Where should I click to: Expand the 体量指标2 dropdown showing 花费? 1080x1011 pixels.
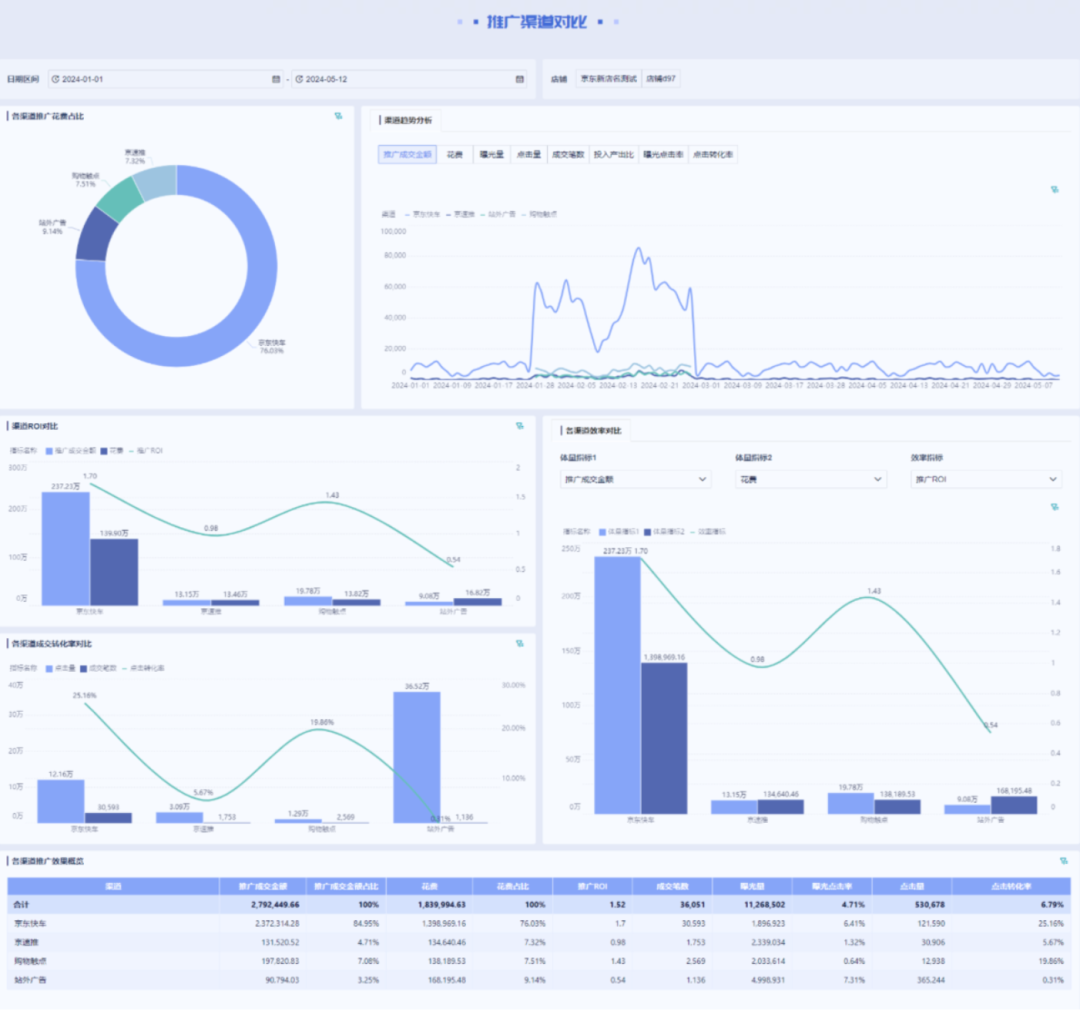810,479
